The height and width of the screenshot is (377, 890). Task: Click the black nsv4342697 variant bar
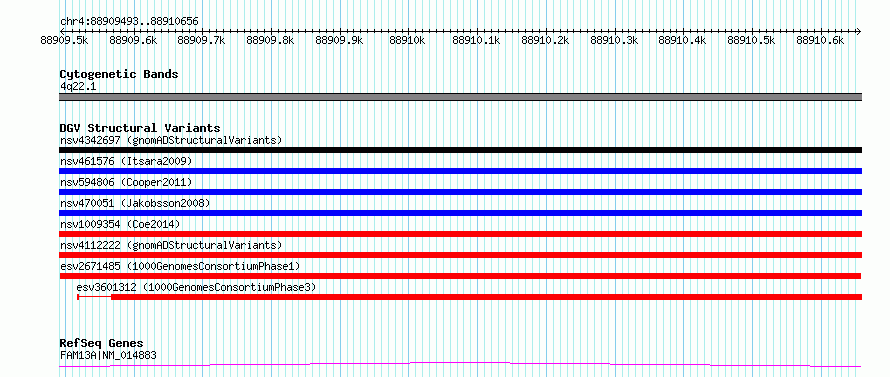[x=460, y=150]
